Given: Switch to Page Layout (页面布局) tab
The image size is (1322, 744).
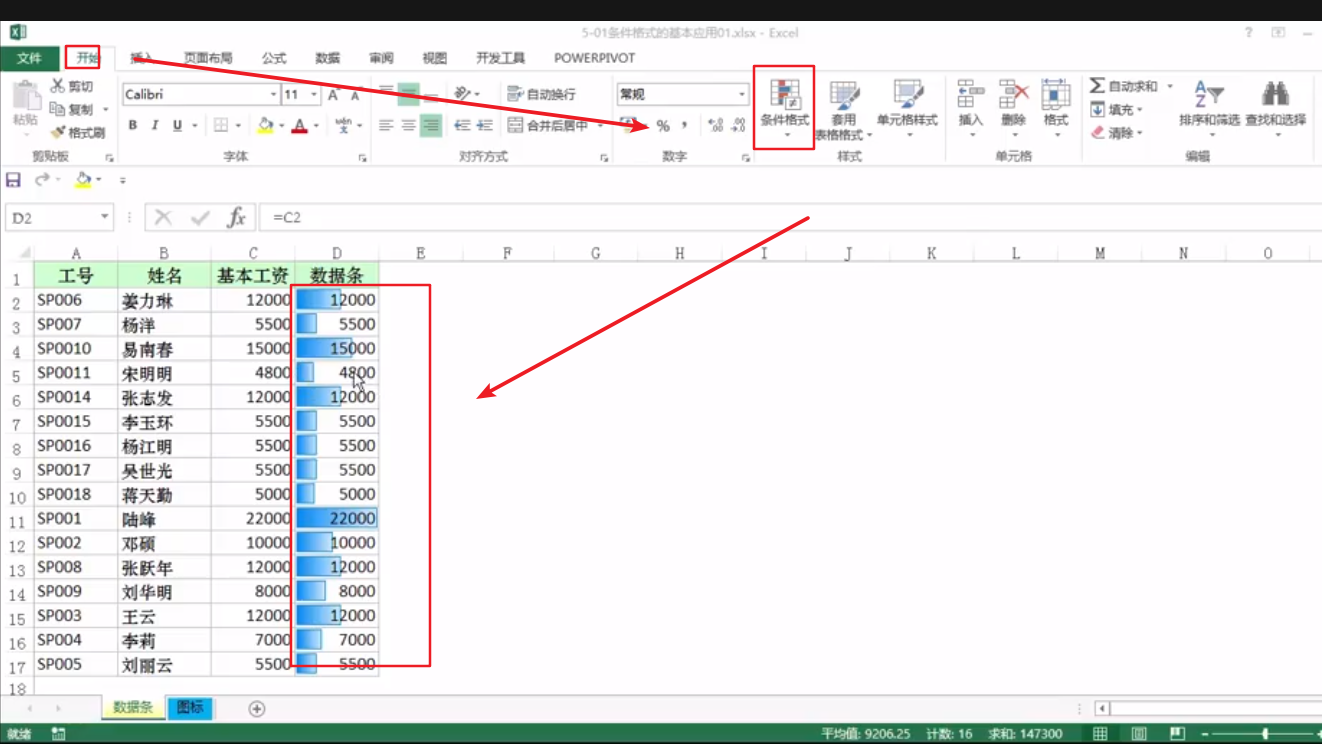Looking at the screenshot, I should [208, 58].
